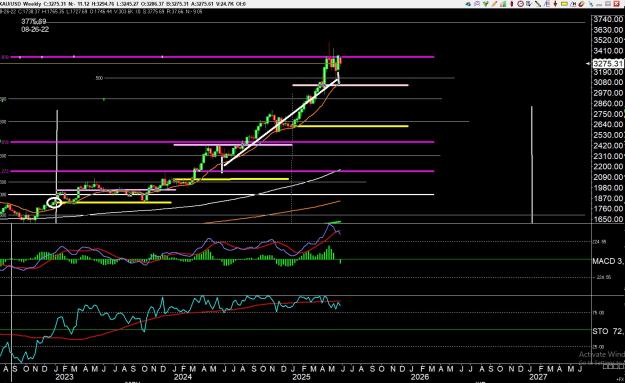Image resolution: width=625 pixels, height=383 pixels.
Task: Click the 3410.00 price axis label
Action: click(608, 51)
